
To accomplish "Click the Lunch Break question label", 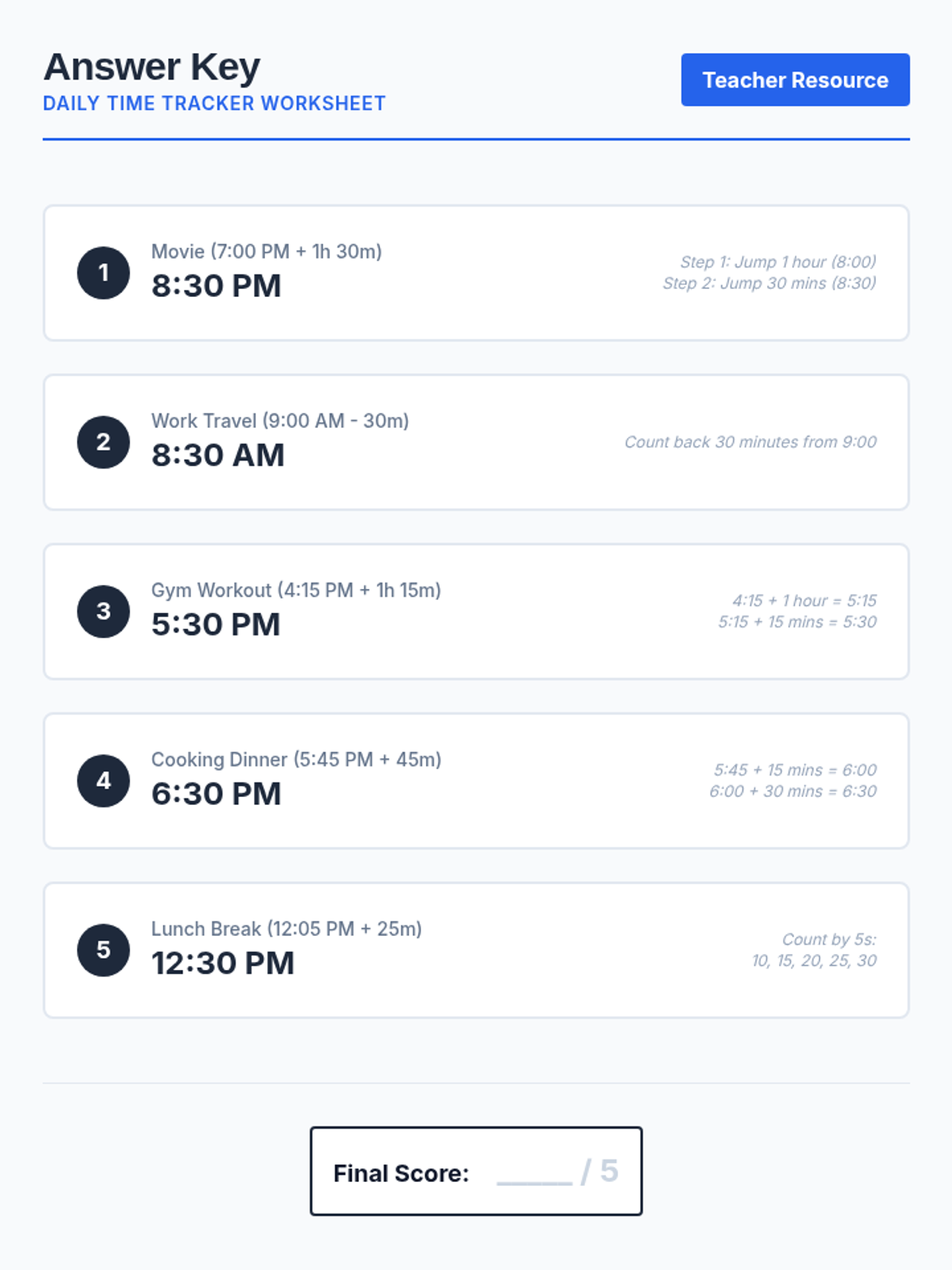I will point(286,929).
